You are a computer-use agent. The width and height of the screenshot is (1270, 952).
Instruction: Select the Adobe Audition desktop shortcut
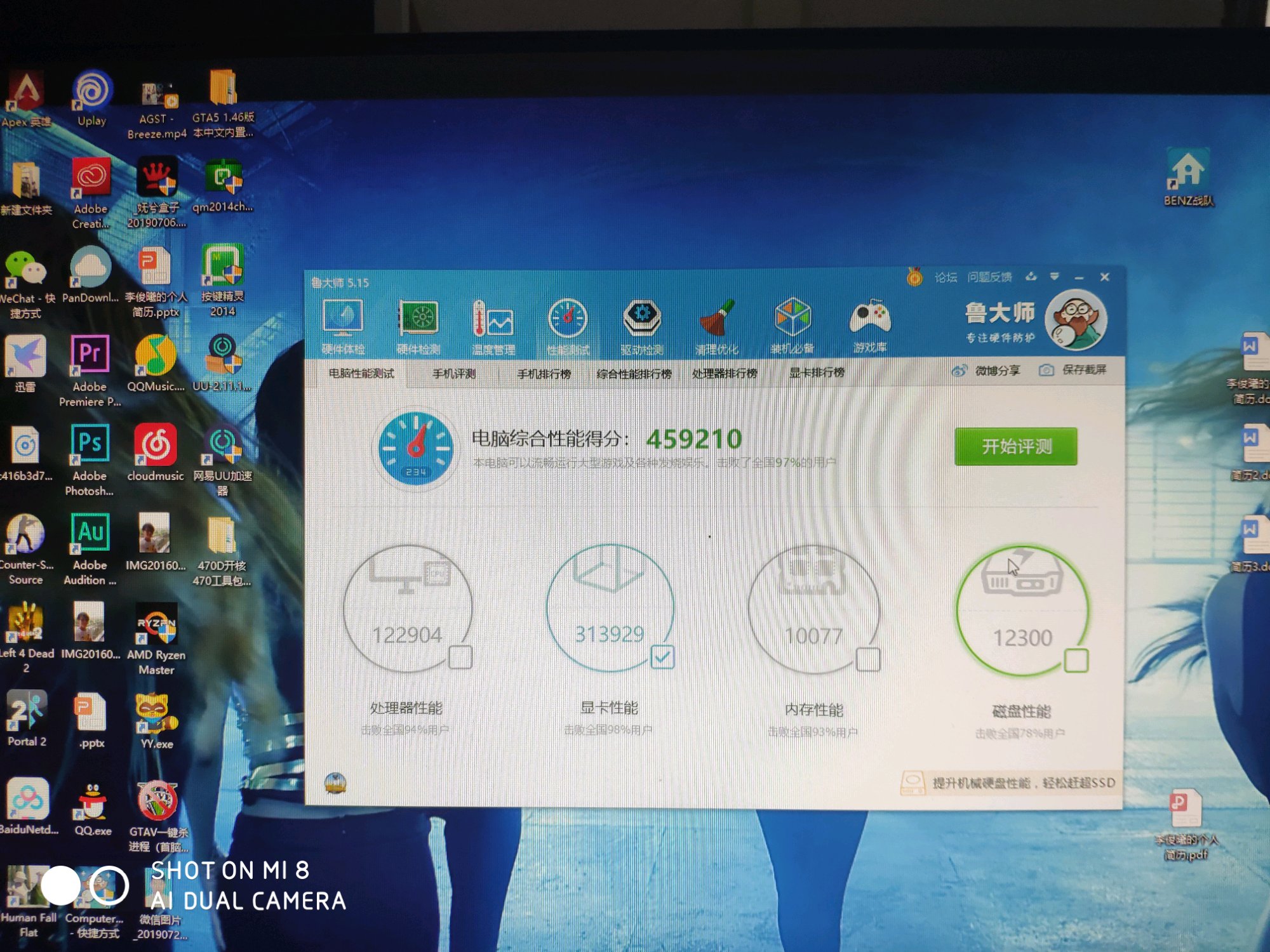pyautogui.click(x=90, y=550)
